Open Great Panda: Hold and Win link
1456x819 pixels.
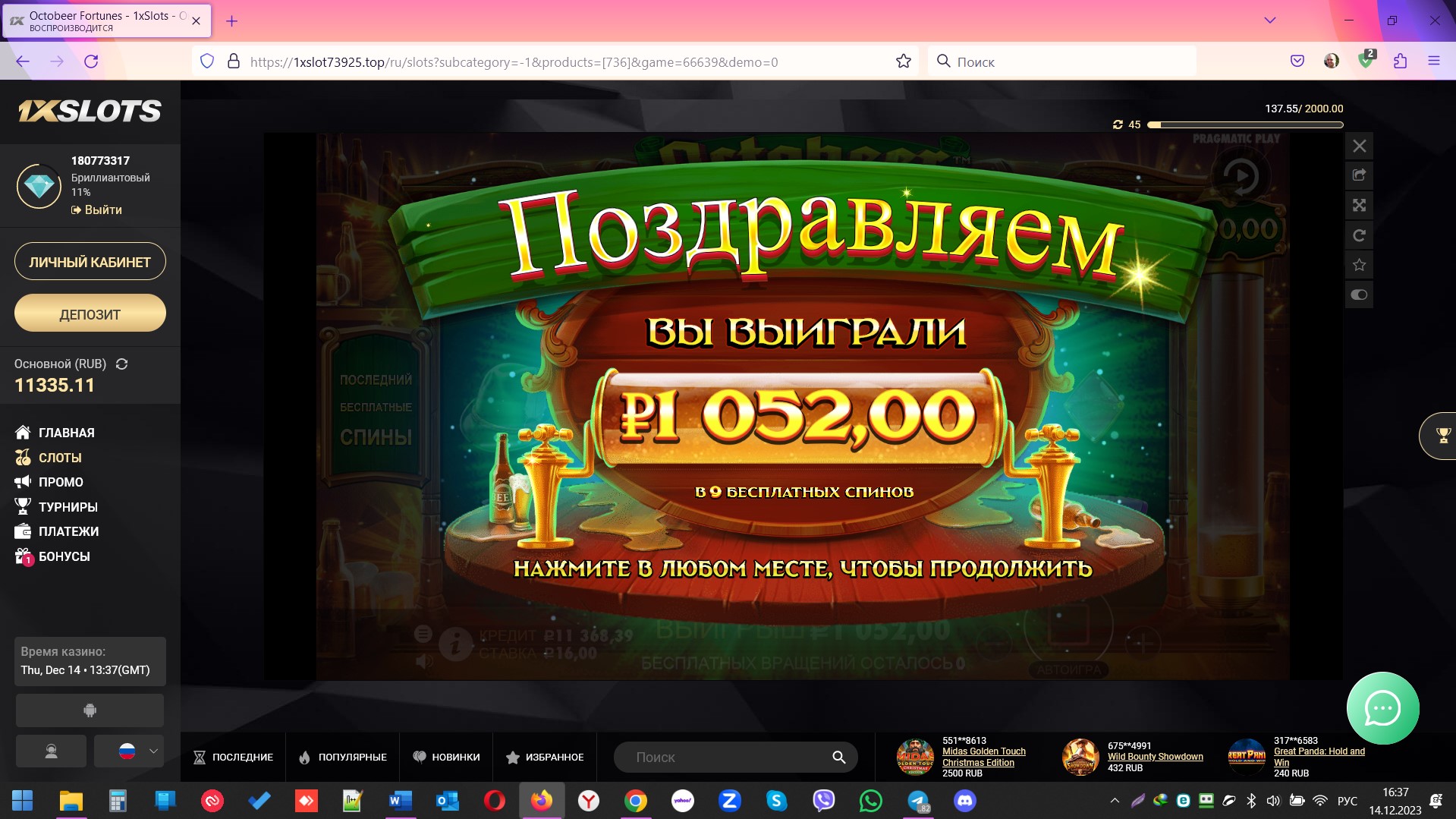(x=1319, y=757)
